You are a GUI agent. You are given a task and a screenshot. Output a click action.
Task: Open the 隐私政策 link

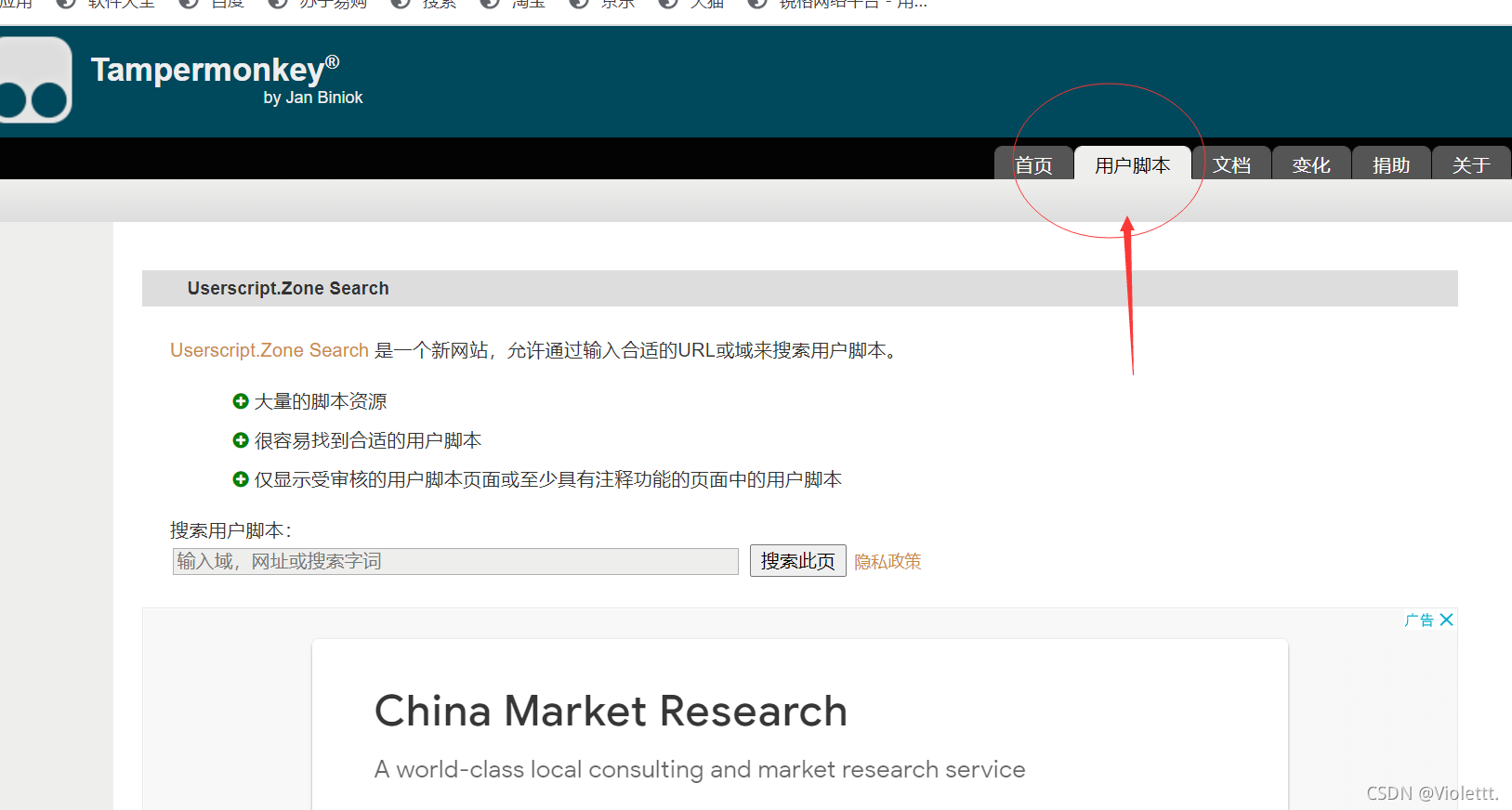tap(887, 561)
